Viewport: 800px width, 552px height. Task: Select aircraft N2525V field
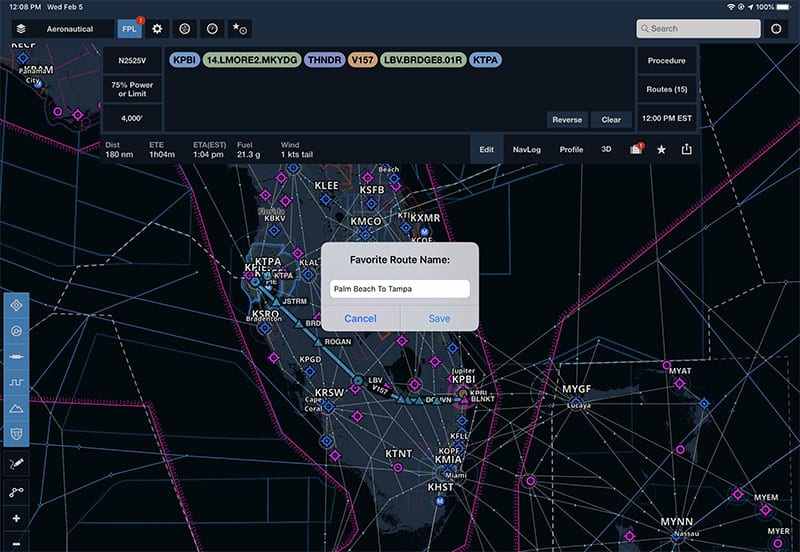132,60
